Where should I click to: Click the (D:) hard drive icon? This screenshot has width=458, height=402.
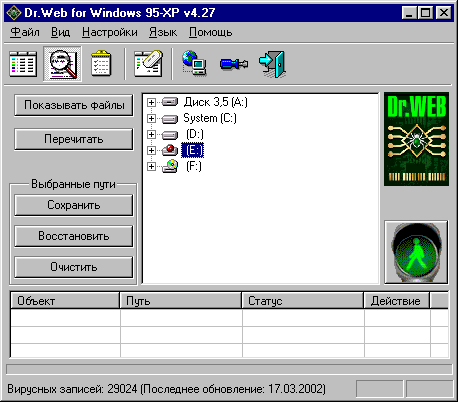pos(170,135)
